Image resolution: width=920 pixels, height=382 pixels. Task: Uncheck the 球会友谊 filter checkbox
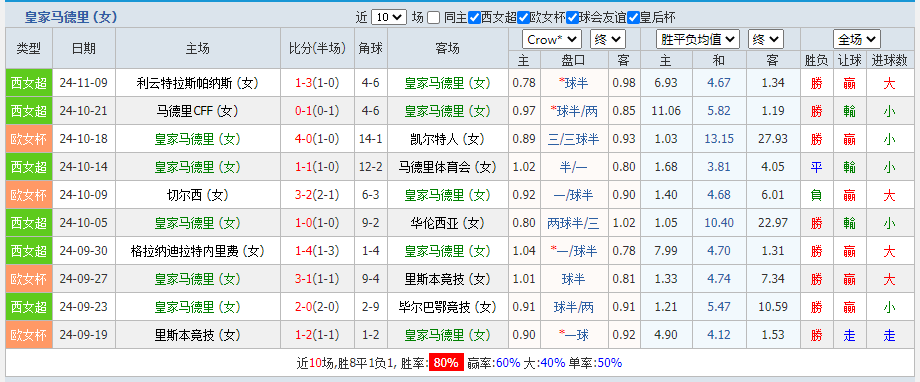(x=572, y=18)
